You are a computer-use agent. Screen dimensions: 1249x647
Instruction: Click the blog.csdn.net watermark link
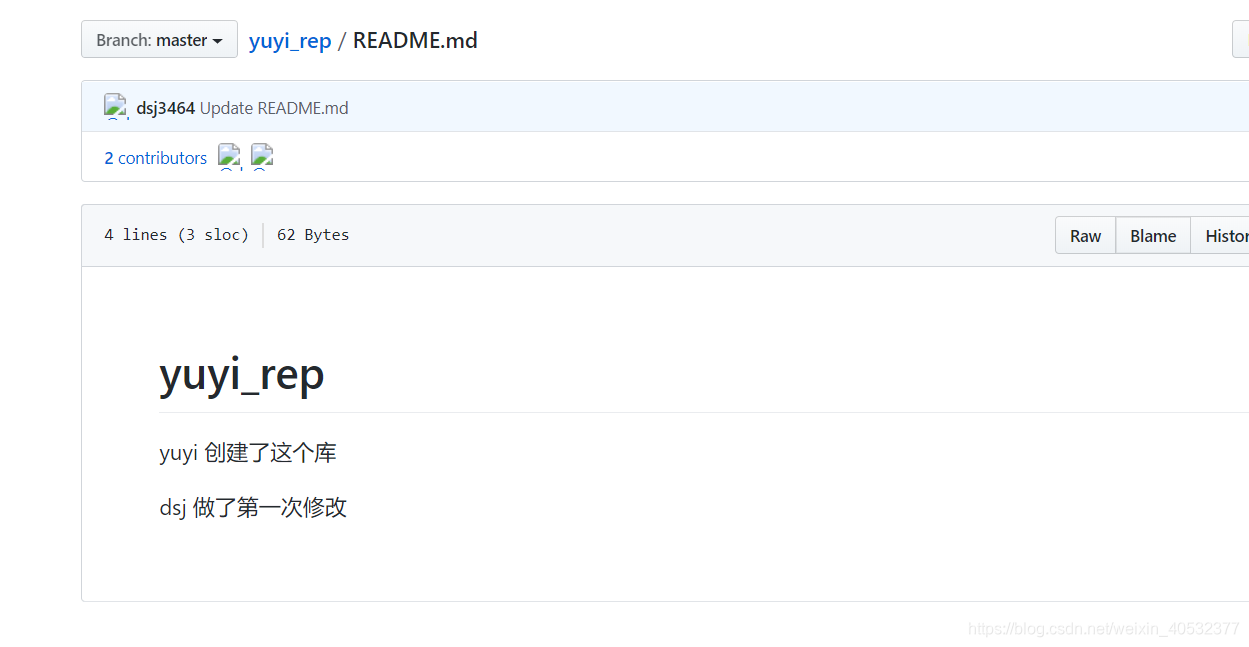coord(1103,629)
